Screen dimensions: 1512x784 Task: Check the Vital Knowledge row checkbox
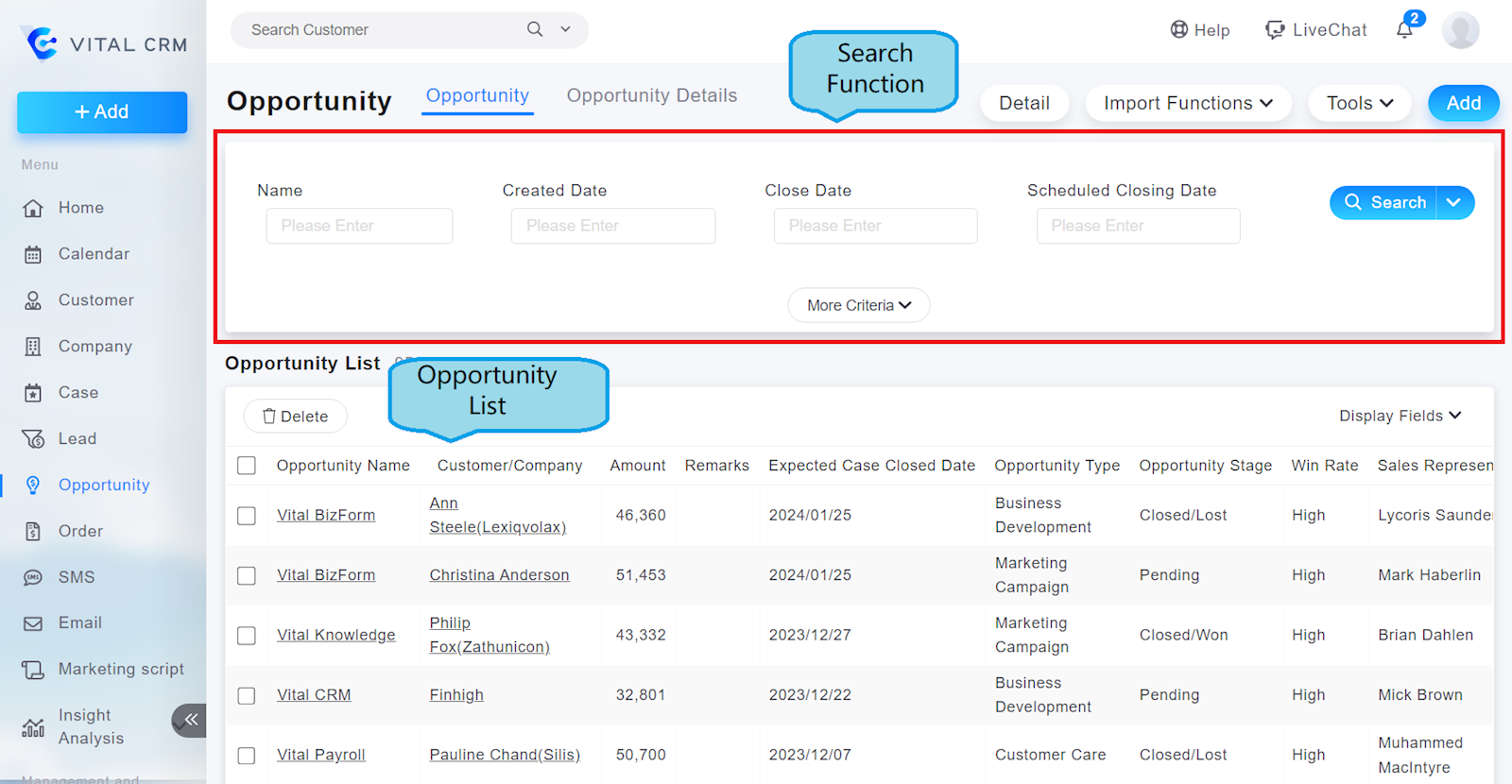pyautogui.click(x=247, y=636)
